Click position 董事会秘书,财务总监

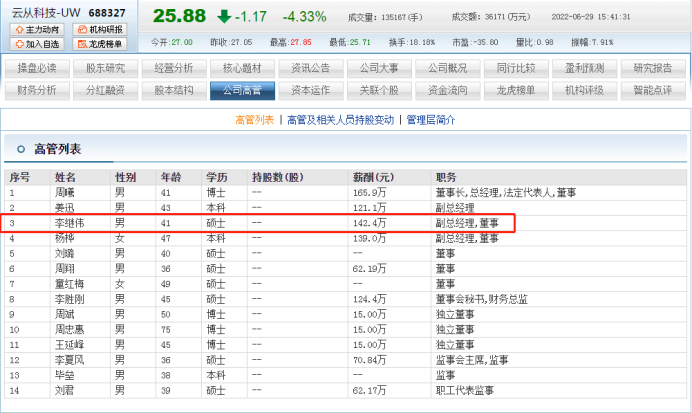click(x=481, y=299)
